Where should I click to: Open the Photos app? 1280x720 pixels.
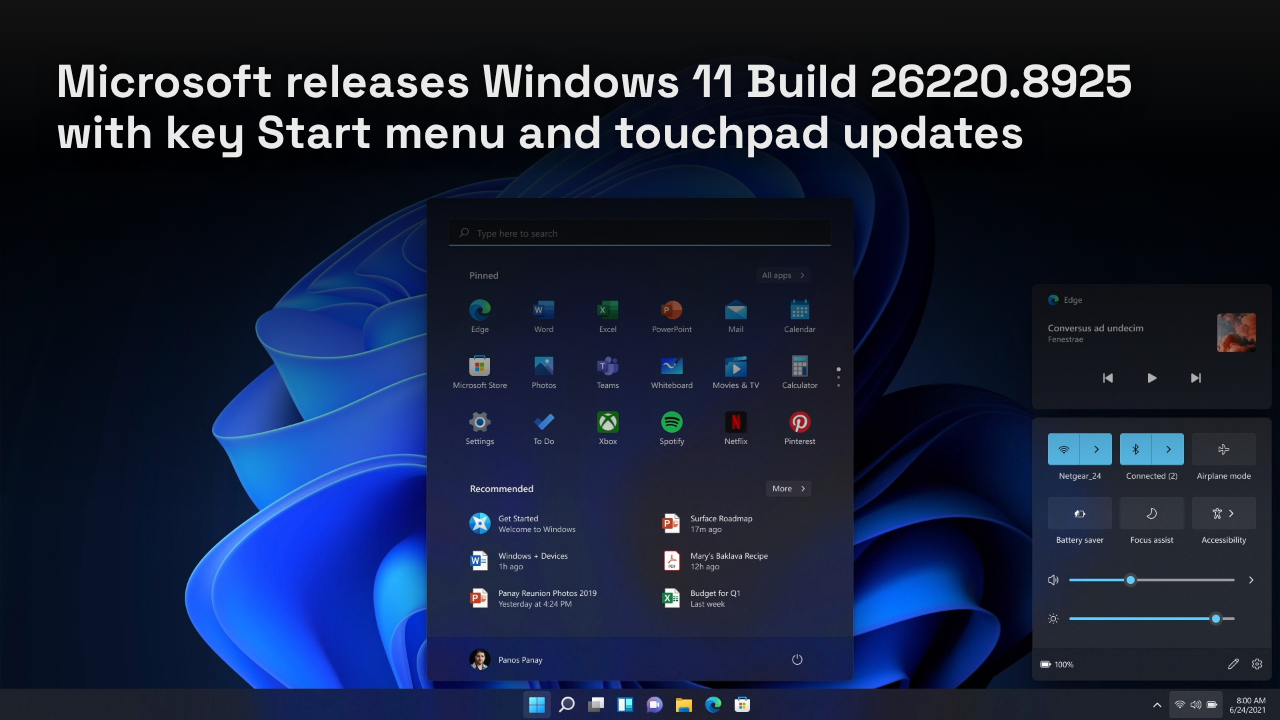click(x=544, y=371)
